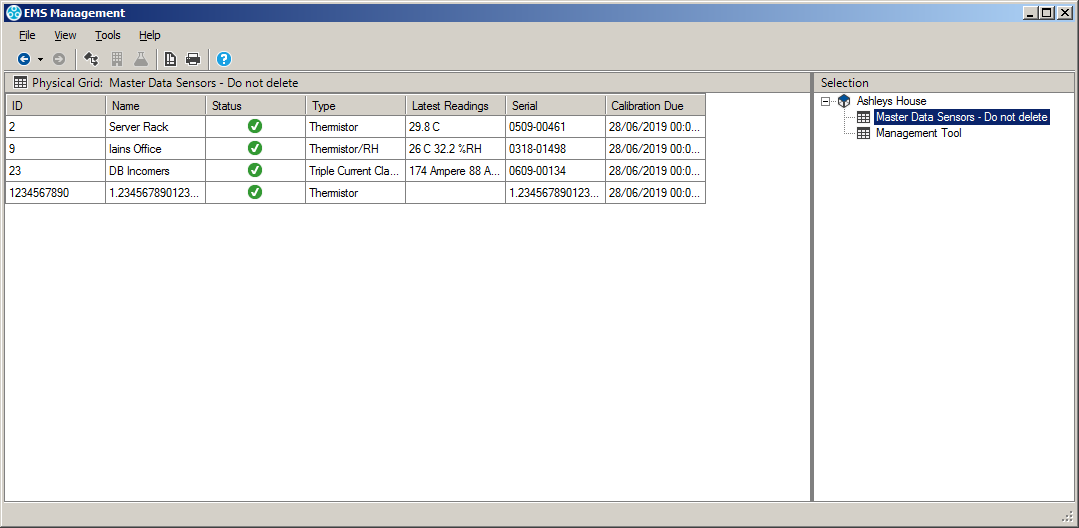Click the building toolbar icon
Viewport: 1079px width, 528px height.
tap(116, 59)
